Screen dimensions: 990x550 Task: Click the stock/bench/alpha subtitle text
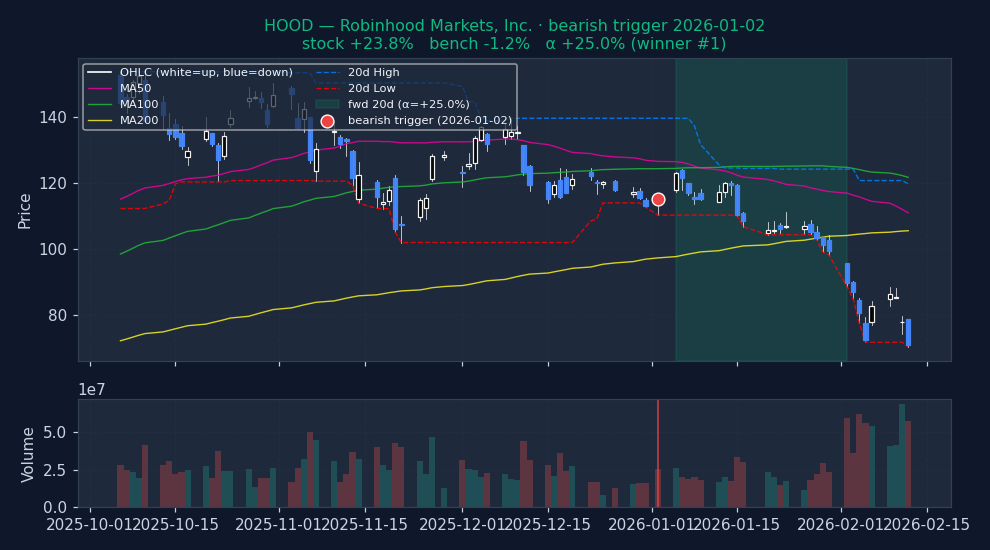click(514, 44)
